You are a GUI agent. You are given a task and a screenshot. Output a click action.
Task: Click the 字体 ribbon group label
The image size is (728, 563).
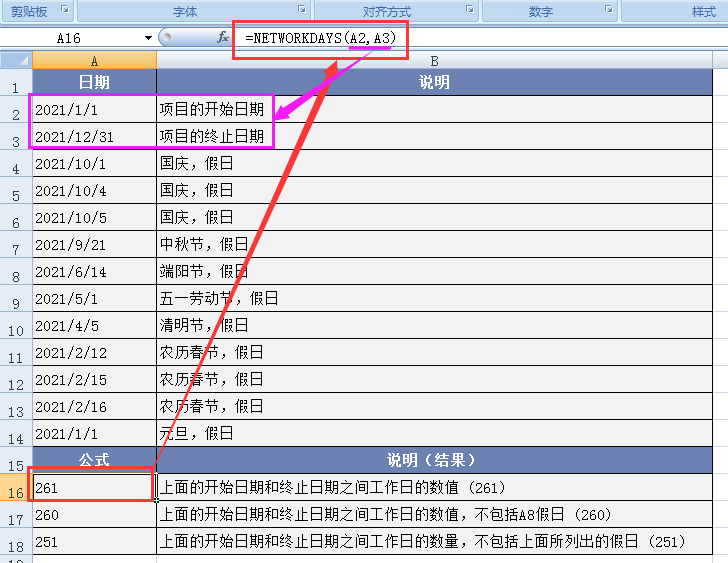click(x=185, y=11)
